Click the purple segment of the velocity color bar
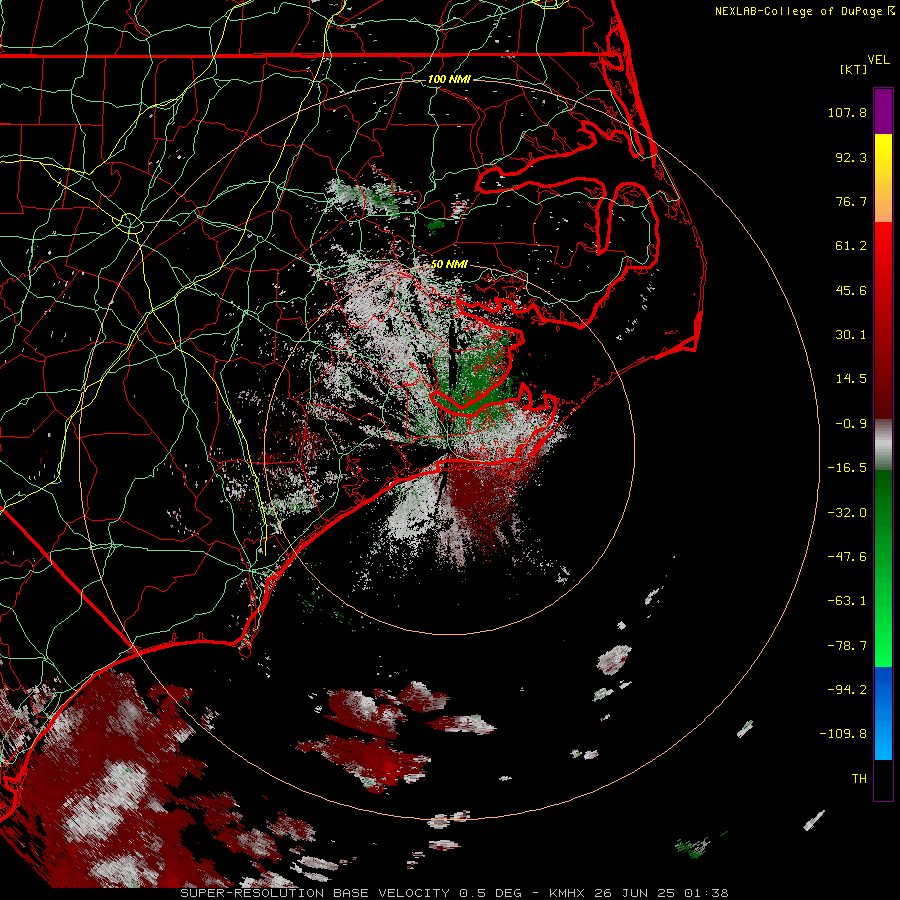 (x=883, y=111)
